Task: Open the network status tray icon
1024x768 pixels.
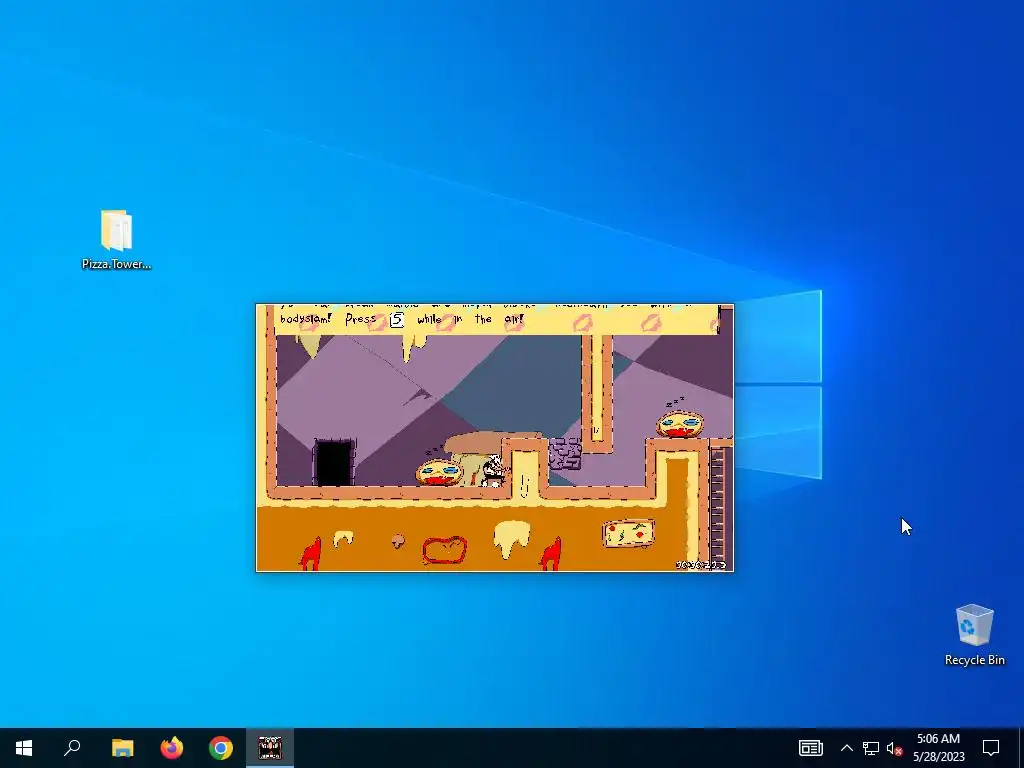Action: 871,748
